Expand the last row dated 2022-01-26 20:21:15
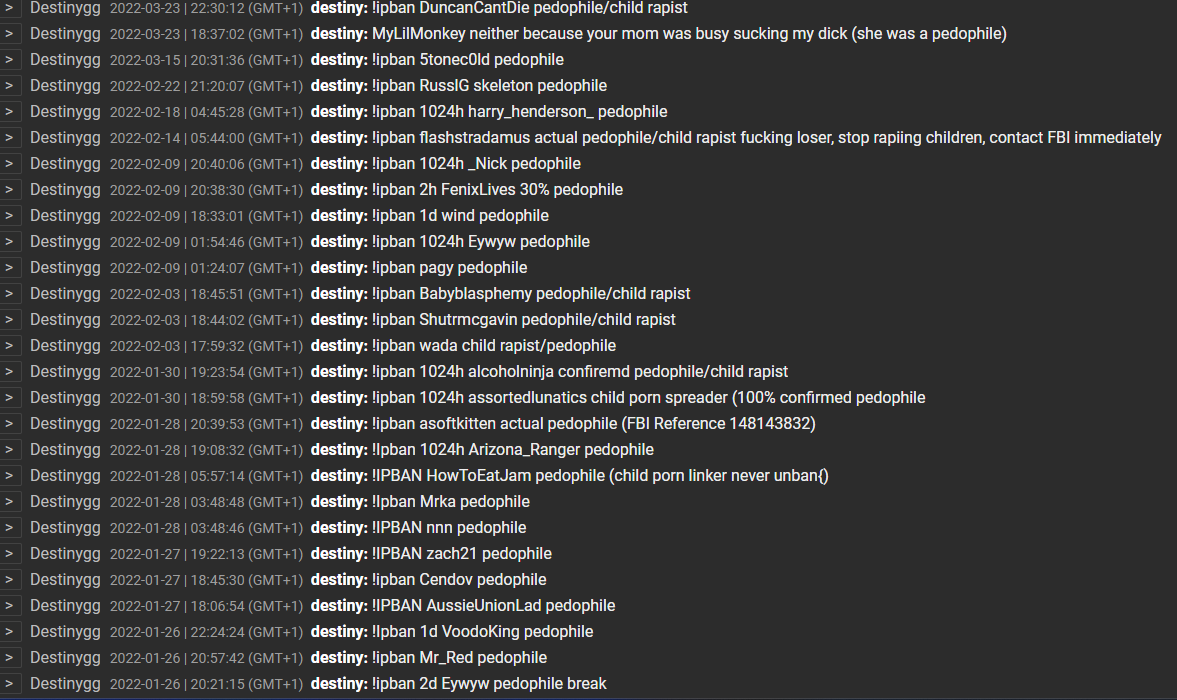This screenshot has height=700, width=1177. (x=10, y=683)
